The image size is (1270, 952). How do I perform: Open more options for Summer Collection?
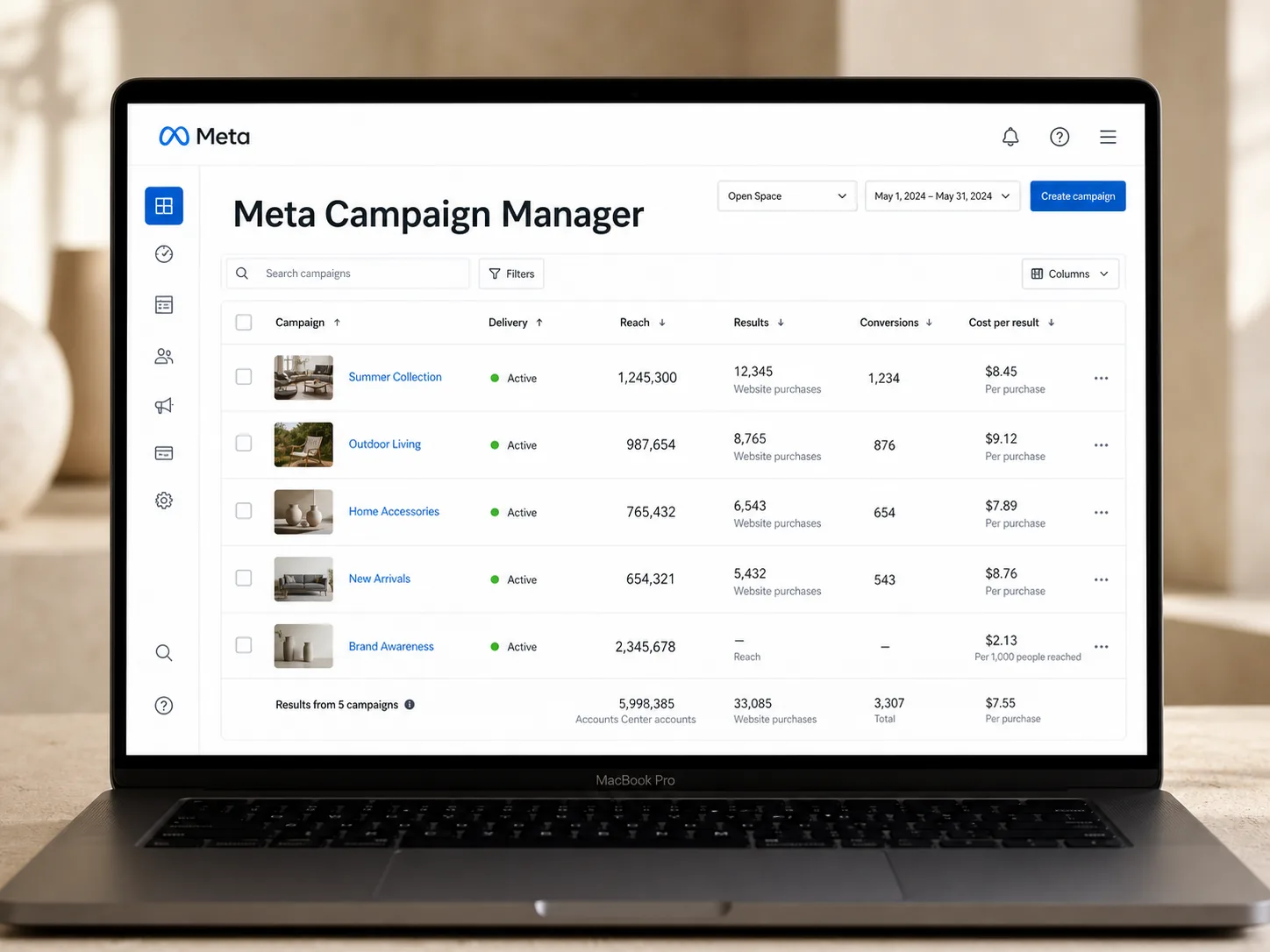1102,378
